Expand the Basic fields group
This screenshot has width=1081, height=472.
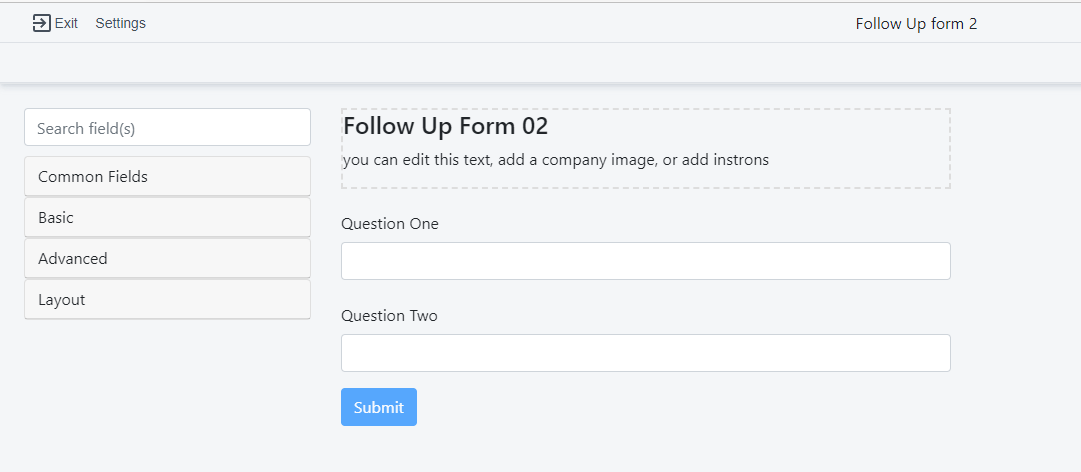click(167, 218)
